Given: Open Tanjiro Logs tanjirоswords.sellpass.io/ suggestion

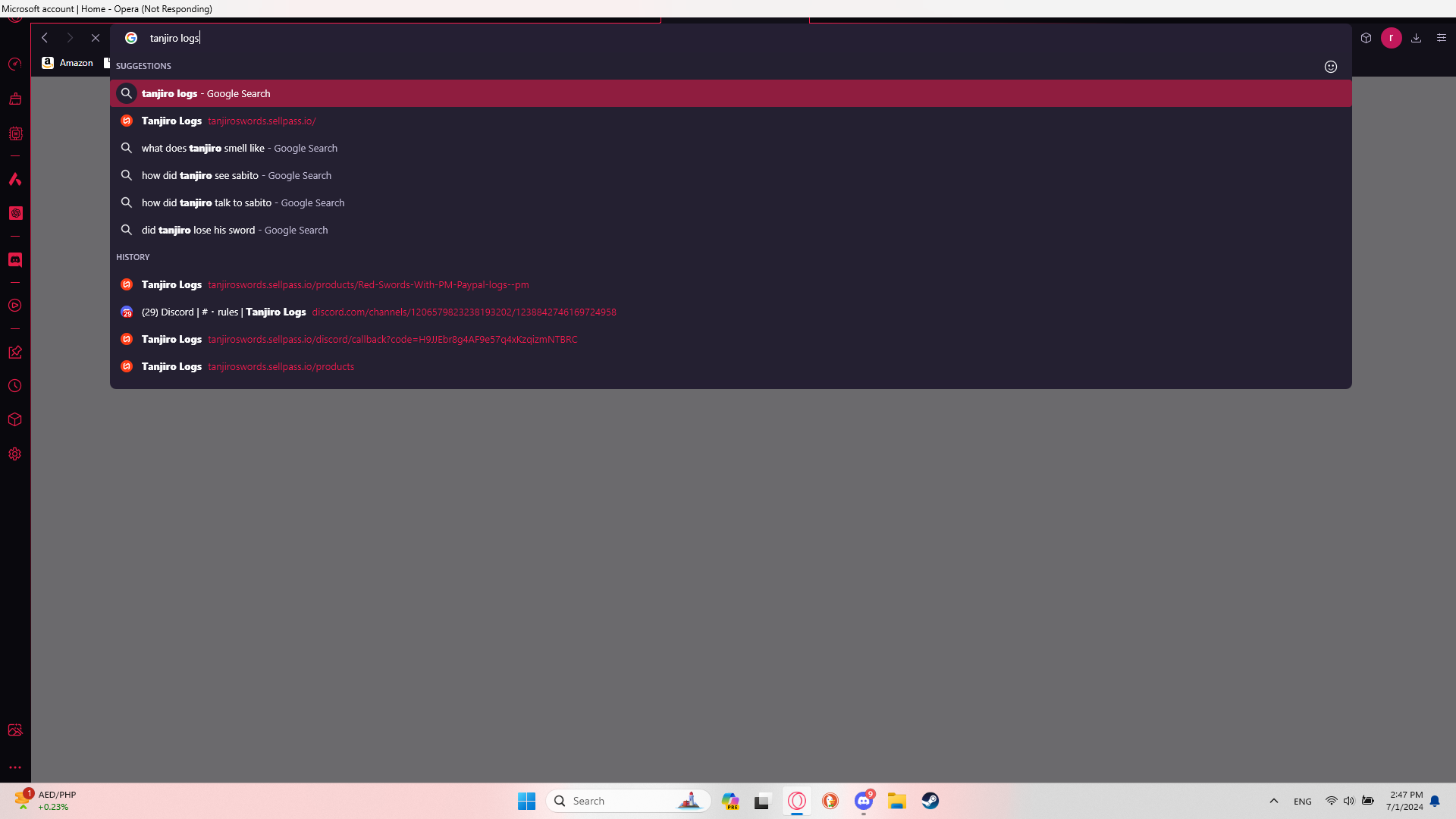Looking at the screenshot, I should (731, 121).
